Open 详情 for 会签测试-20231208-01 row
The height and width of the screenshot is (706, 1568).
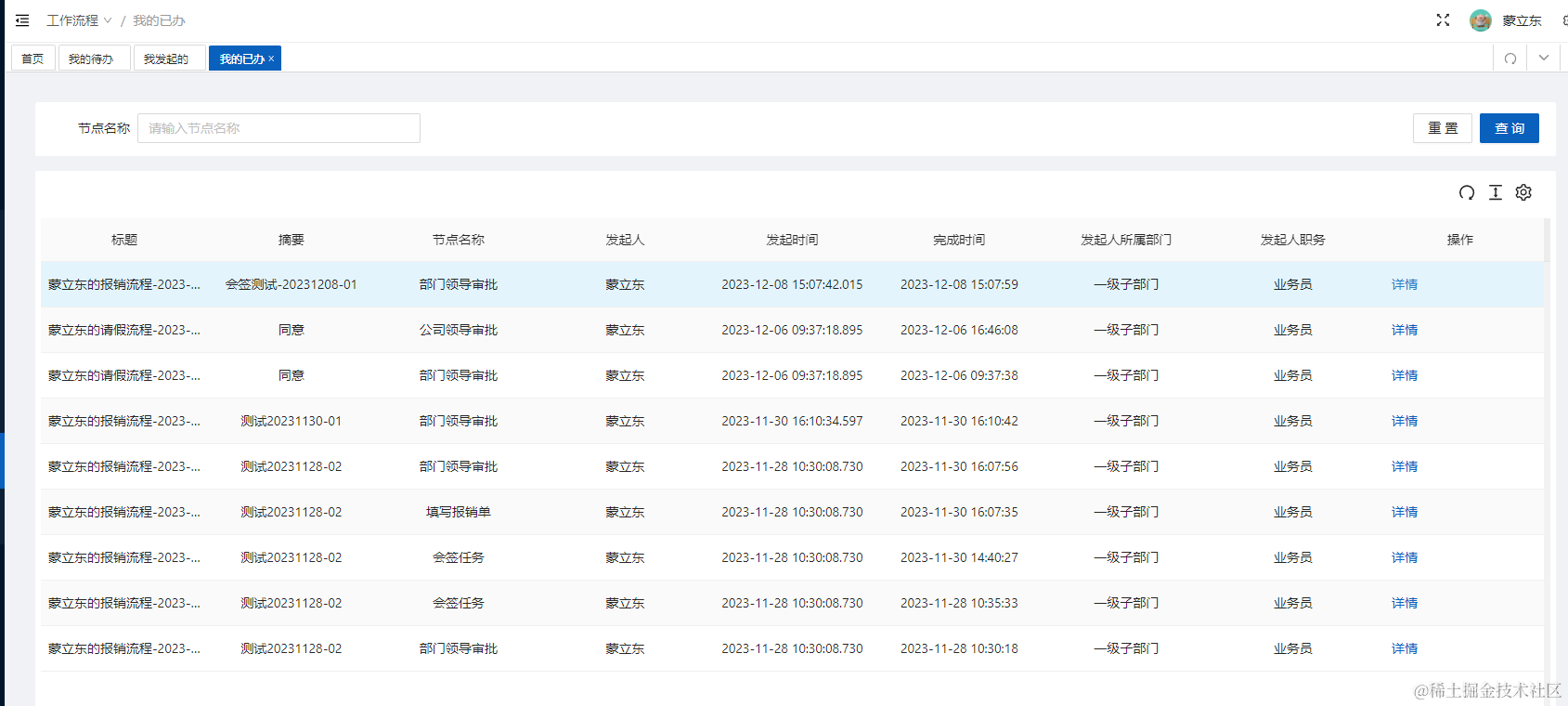point(1405,284)
